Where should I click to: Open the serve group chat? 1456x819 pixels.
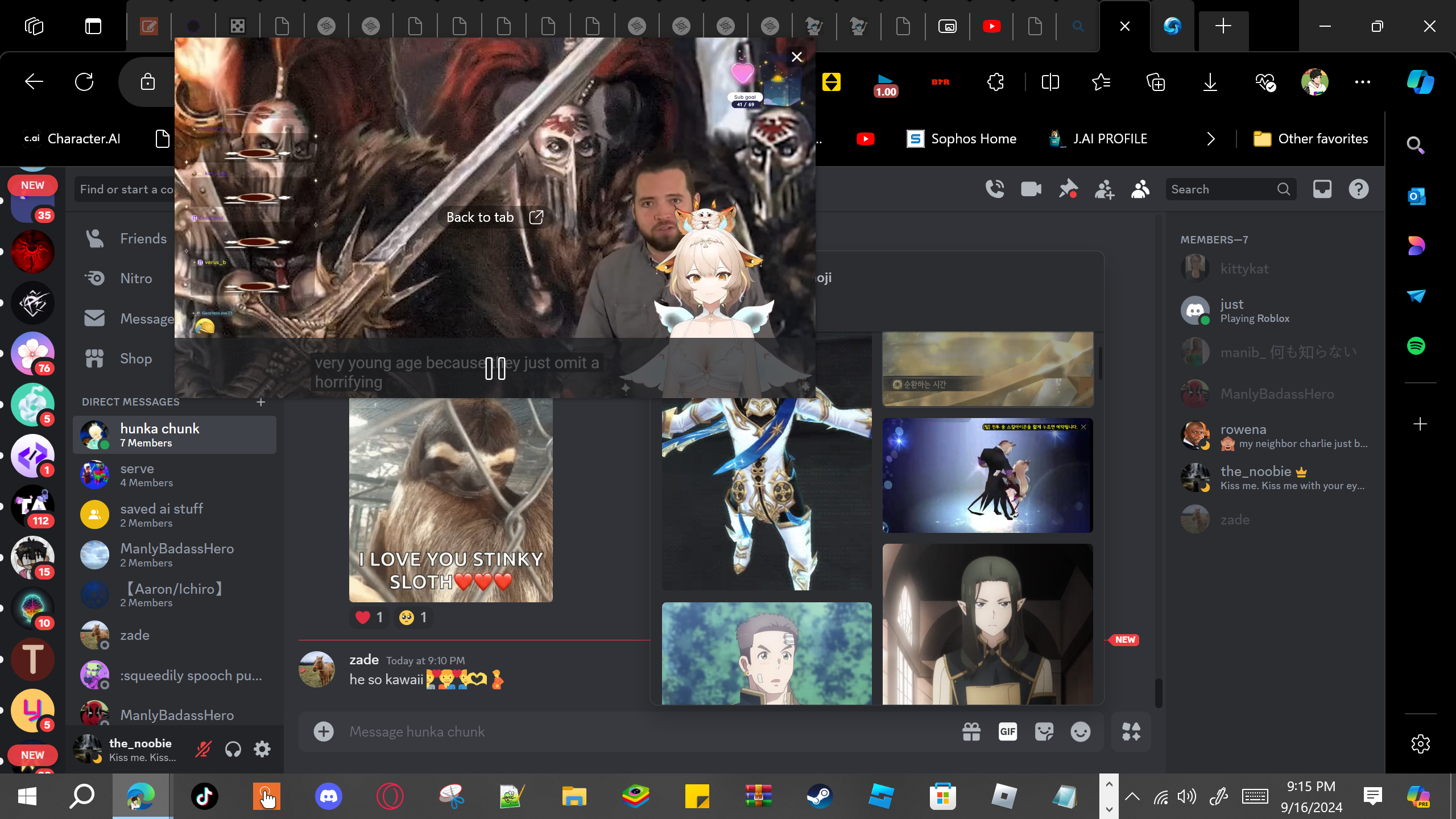click(175, 474)
